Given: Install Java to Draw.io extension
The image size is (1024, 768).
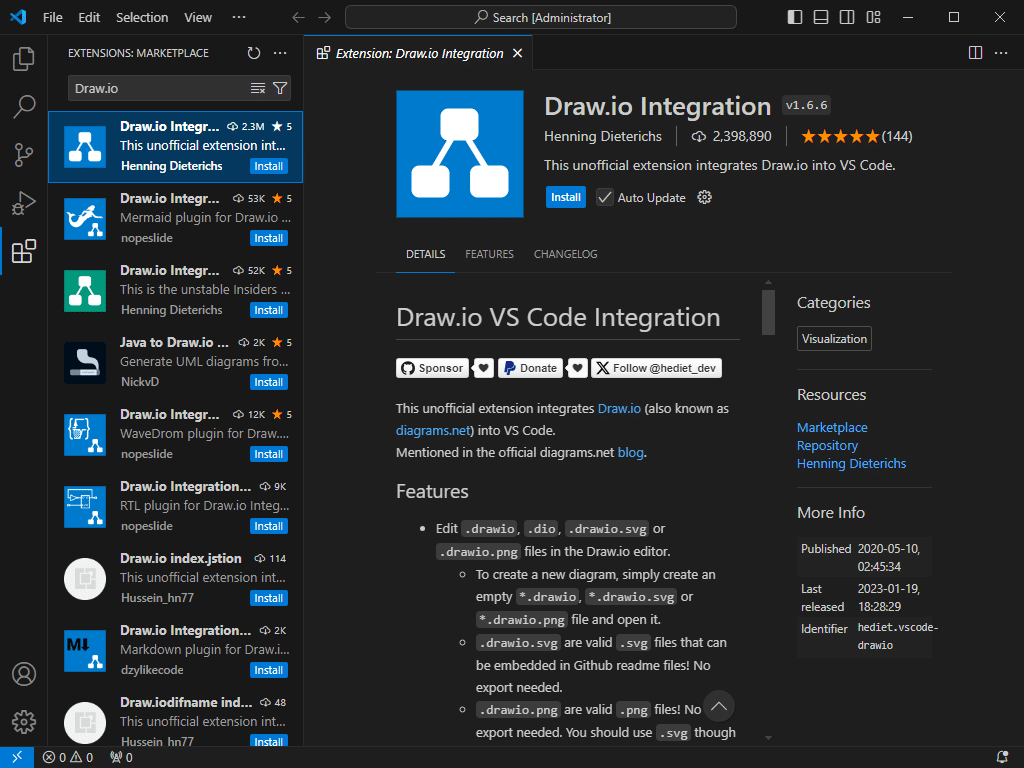Looking at the screenshot, I should [x=268, y=382].
